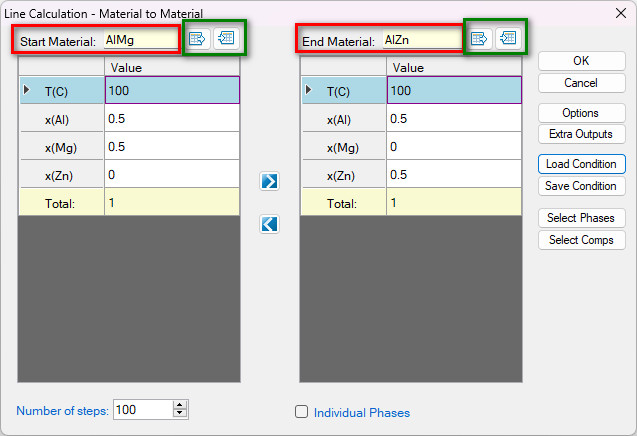Screen dimensions: 637x436
Task: Select the x(Zn) value cell in end table
Action: (x=454, y=175)
